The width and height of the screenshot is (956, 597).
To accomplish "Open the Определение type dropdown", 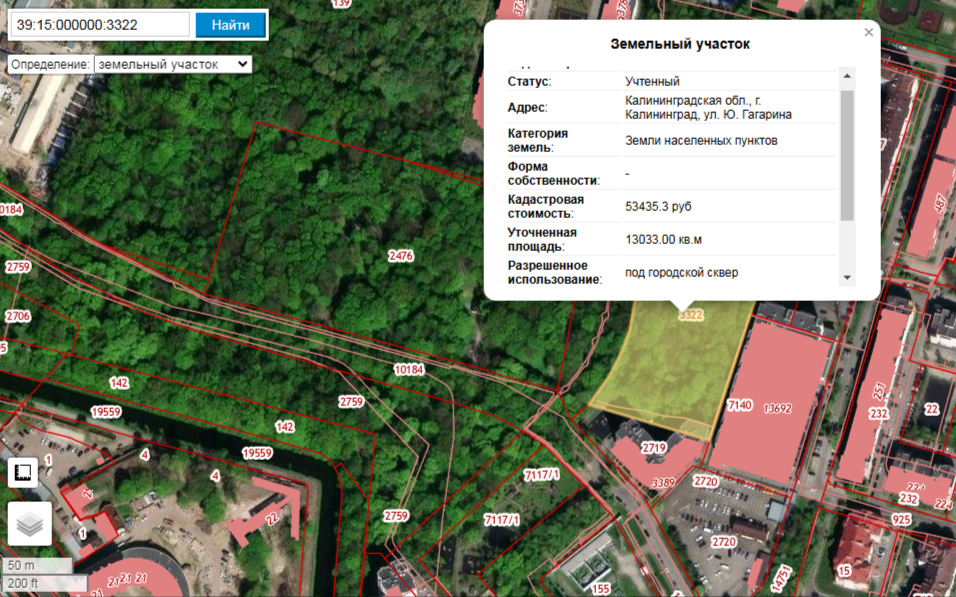I will pyautogui.click(x=172, y=64).
